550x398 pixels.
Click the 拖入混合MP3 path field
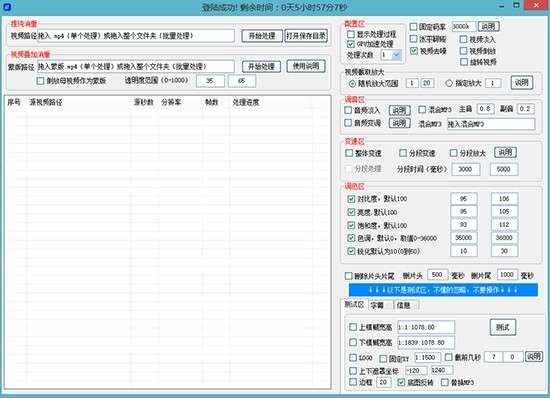click(x=491, y=124)
